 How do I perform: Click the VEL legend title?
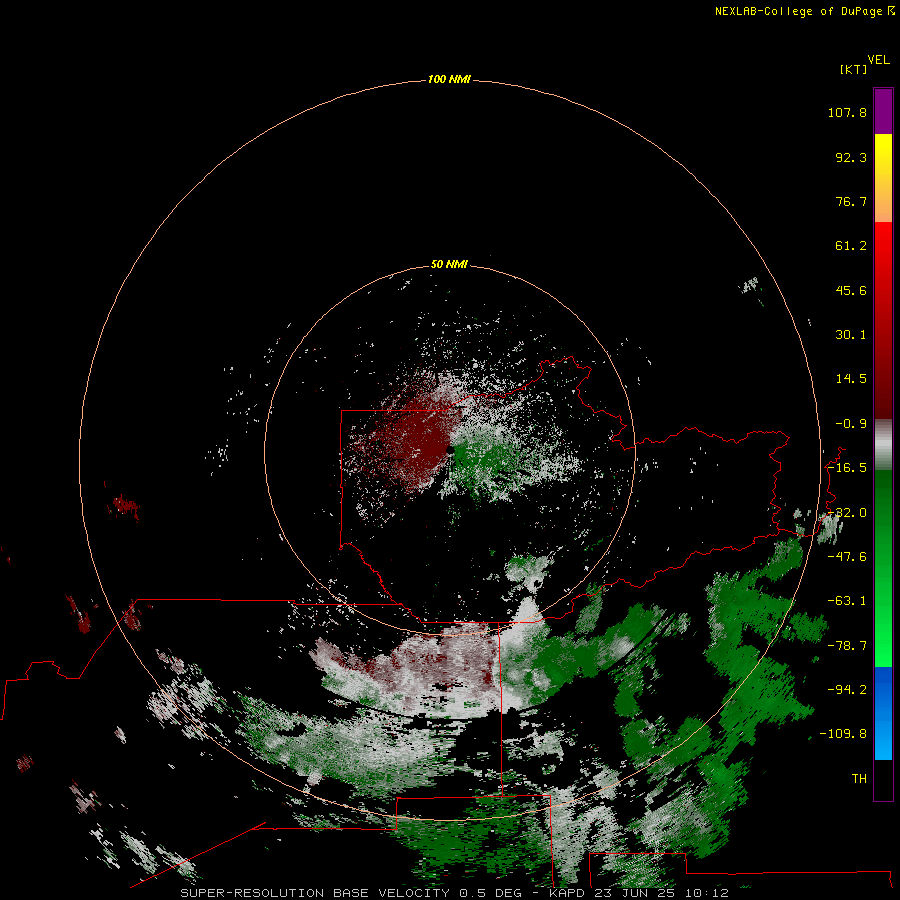878,60
